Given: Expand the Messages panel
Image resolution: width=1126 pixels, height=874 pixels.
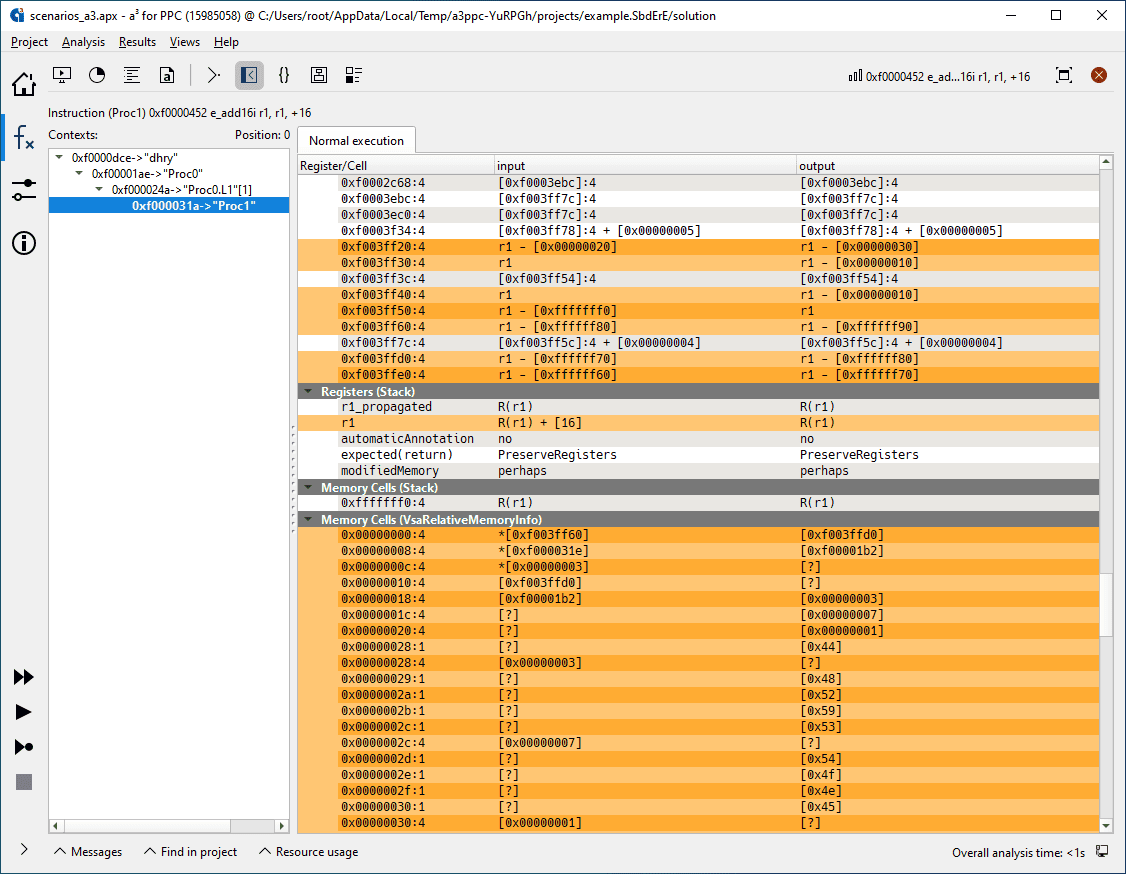Looking at the screenshot, I should [88, 852].
